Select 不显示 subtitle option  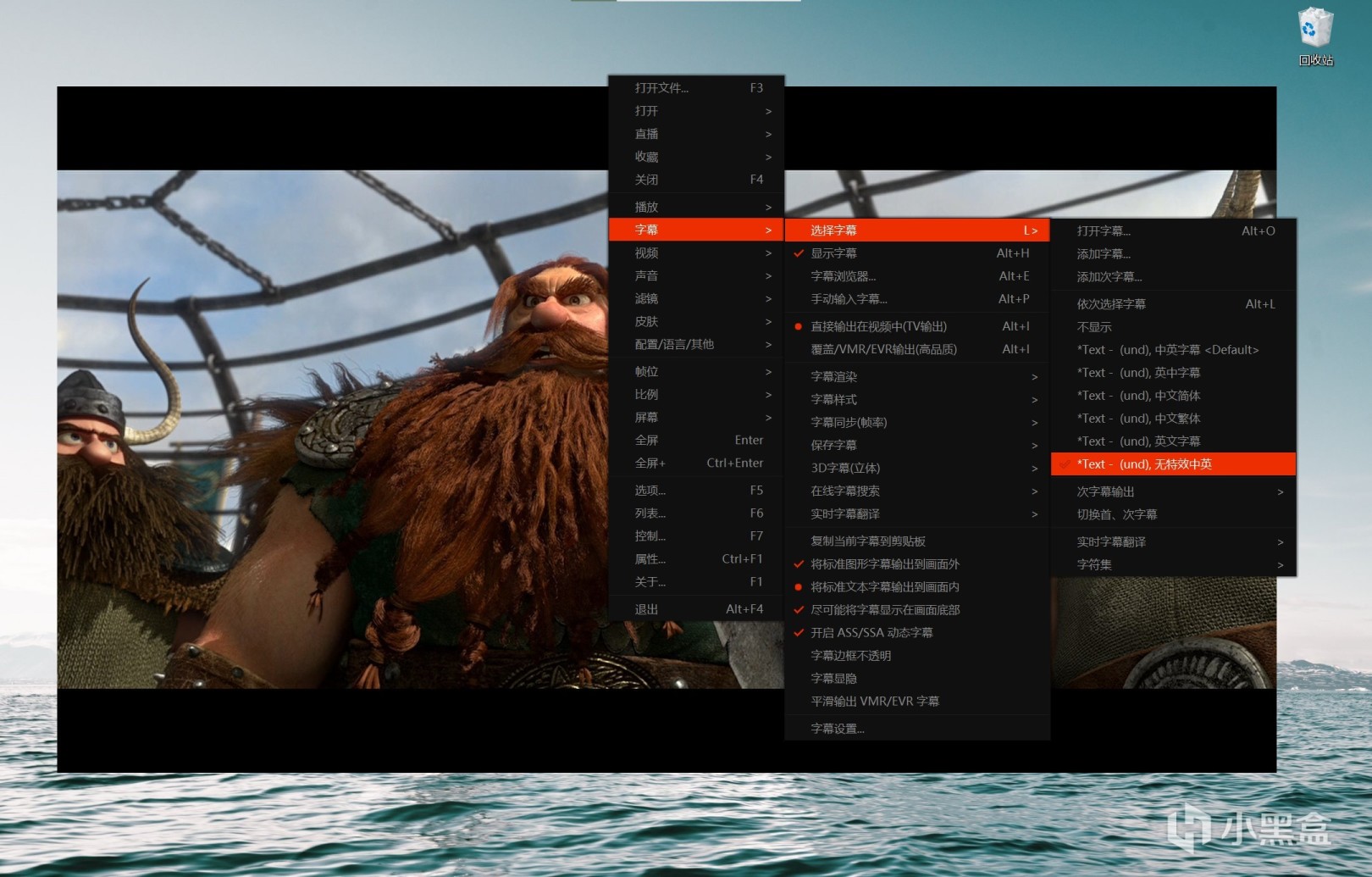[1174, 326]
